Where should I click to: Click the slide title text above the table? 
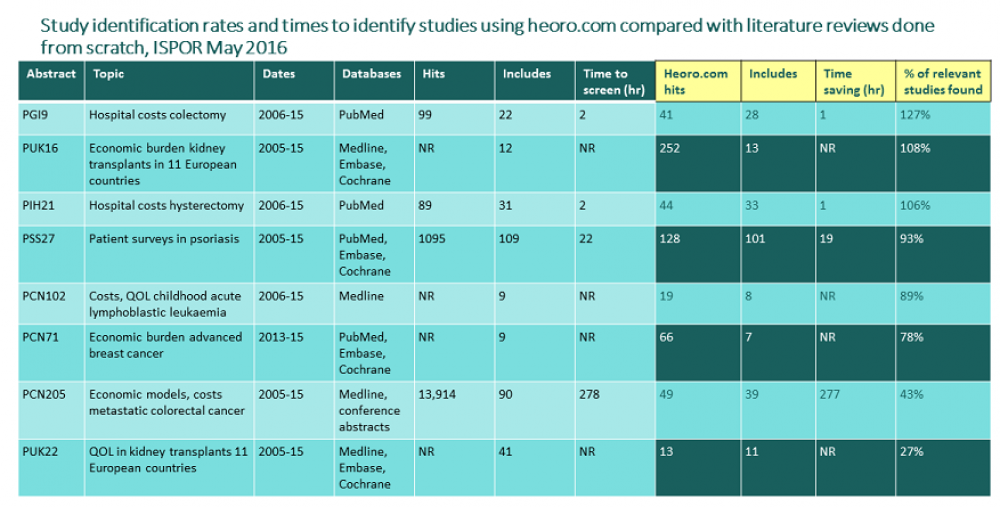coord(480,35)
